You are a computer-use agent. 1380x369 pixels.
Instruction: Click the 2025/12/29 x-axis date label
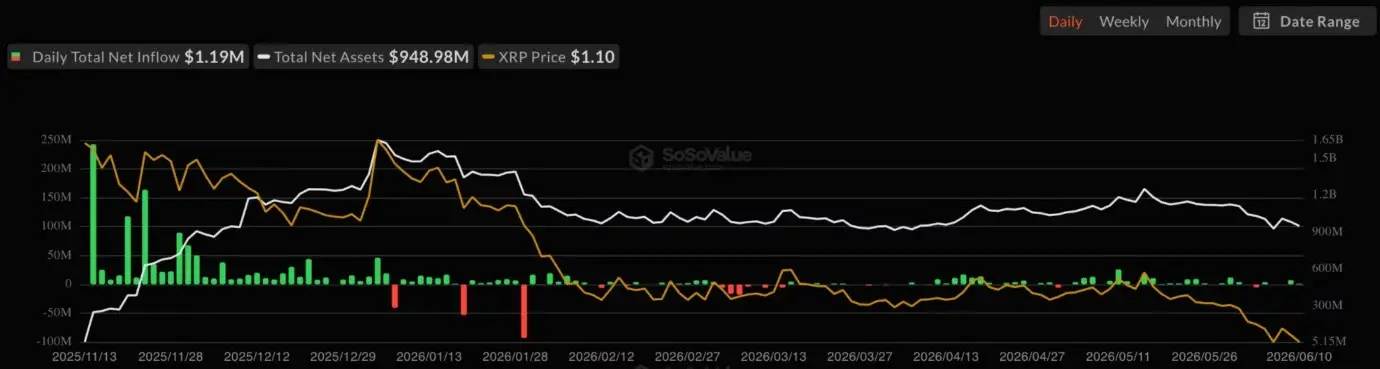click(x=343, y=356)
